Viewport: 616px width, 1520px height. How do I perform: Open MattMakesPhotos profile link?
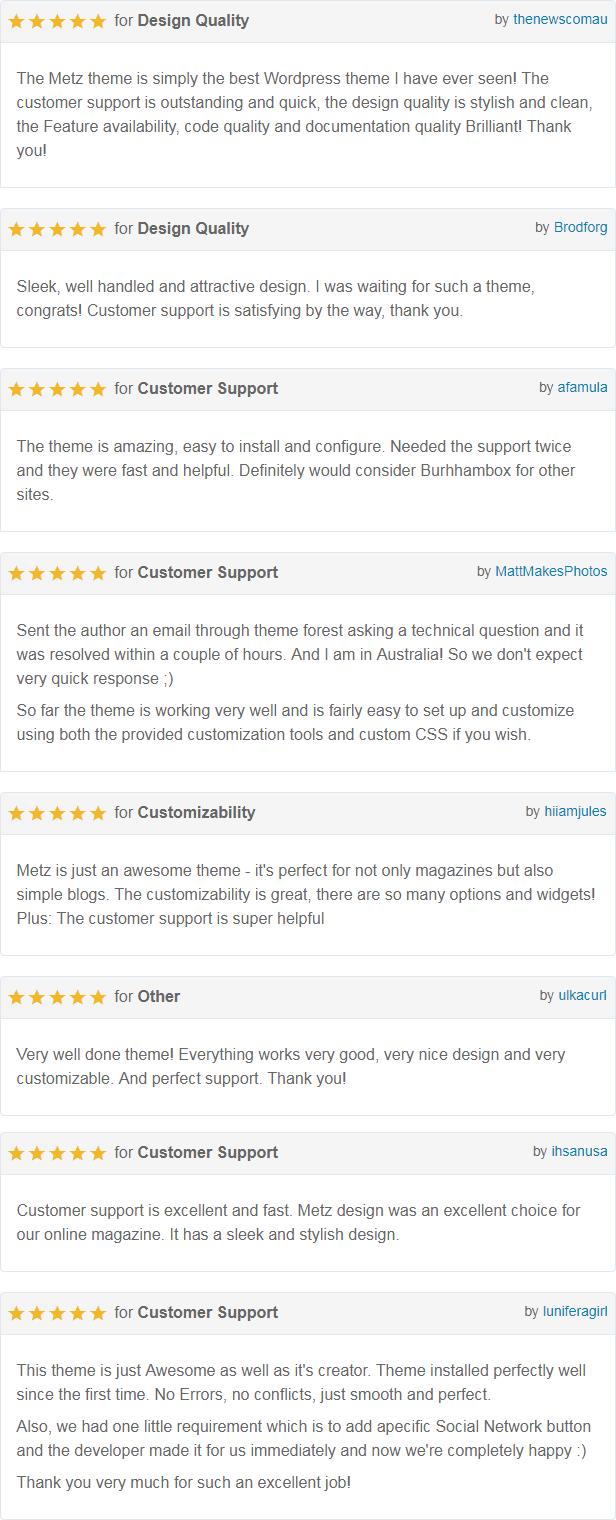click(551, 572)
